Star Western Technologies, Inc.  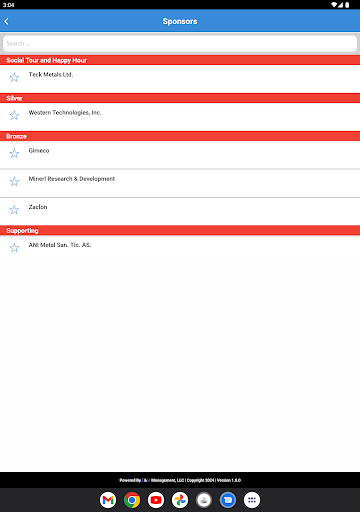click(14, 116)
